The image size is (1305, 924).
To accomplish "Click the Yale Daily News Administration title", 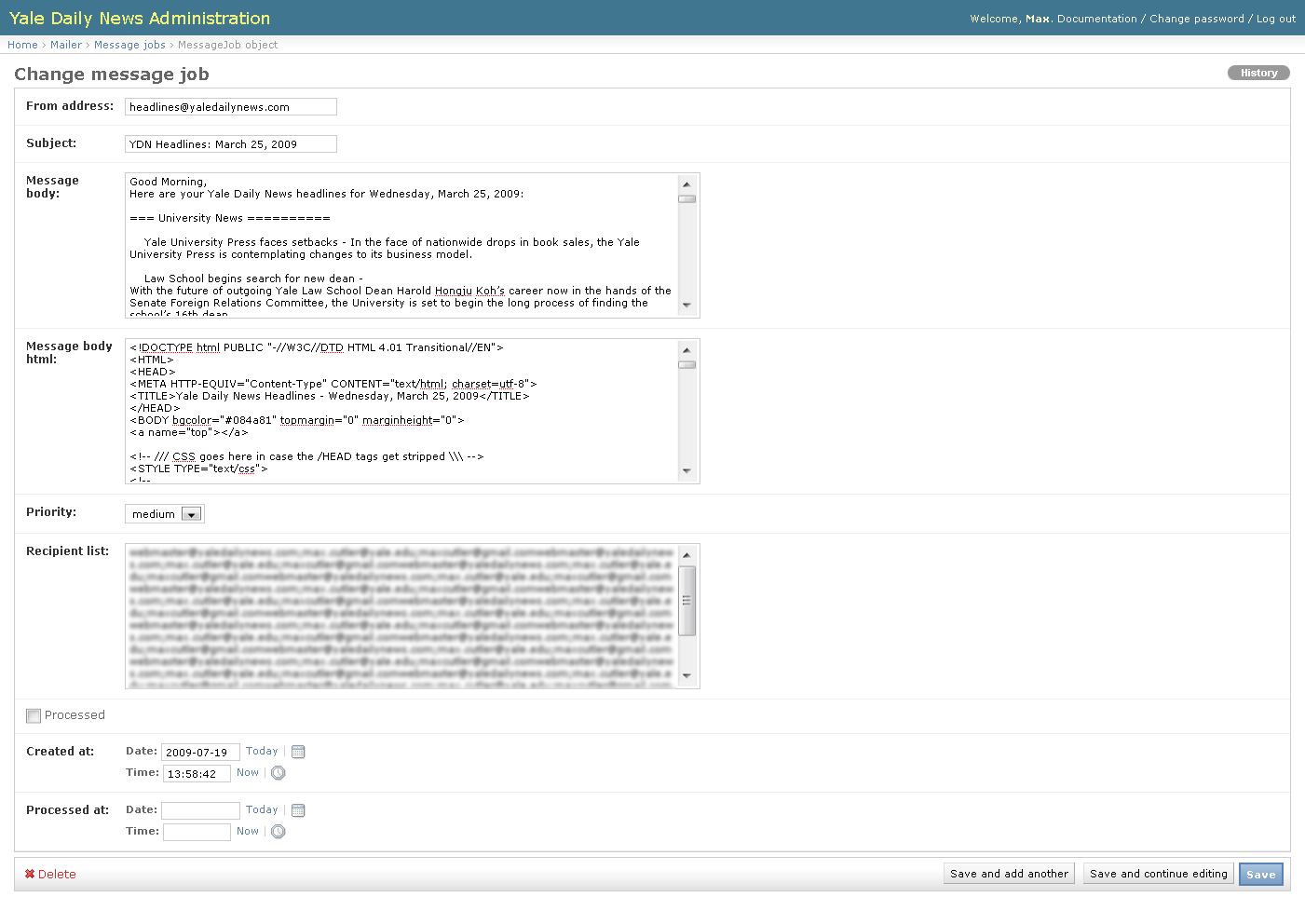I will pos(140,19).
